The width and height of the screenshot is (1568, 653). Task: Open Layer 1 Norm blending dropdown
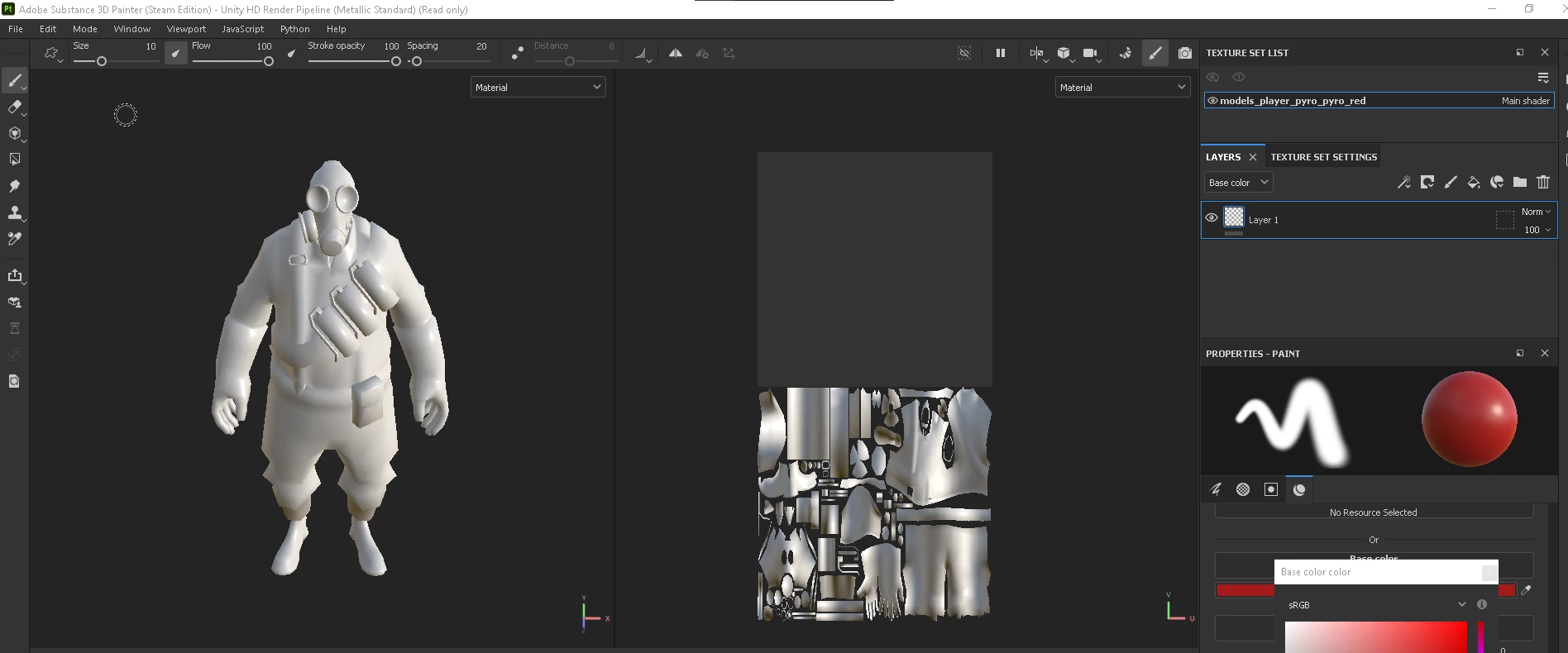point(1536,212)
